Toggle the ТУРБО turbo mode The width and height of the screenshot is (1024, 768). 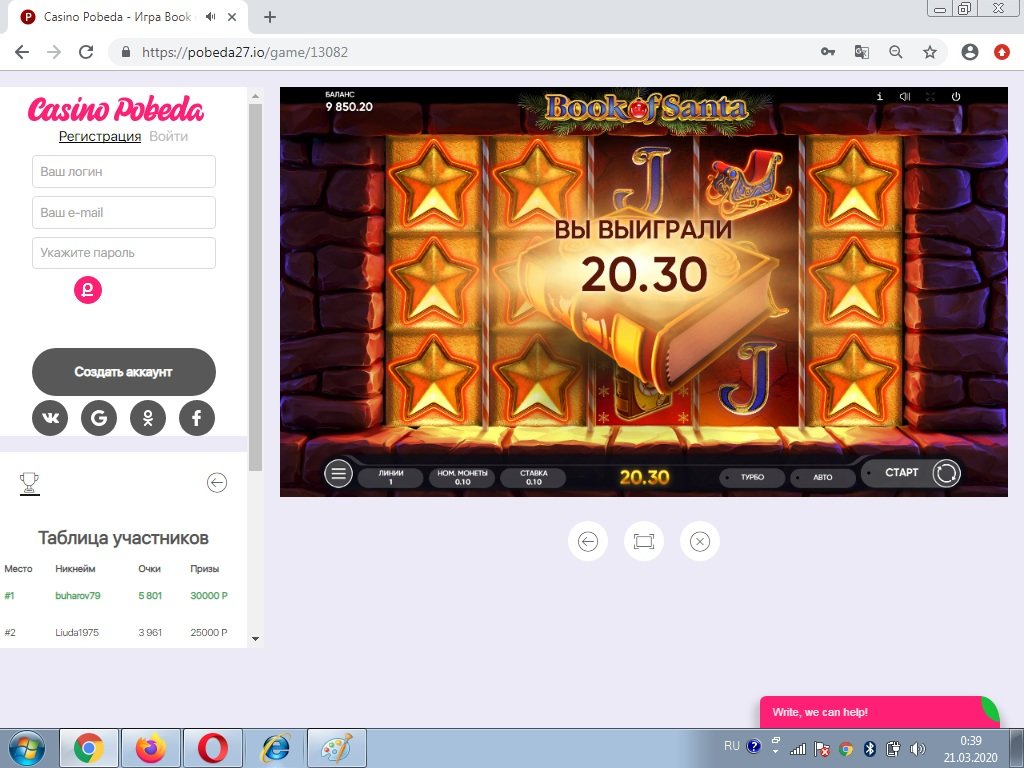[x=751, y=477]
